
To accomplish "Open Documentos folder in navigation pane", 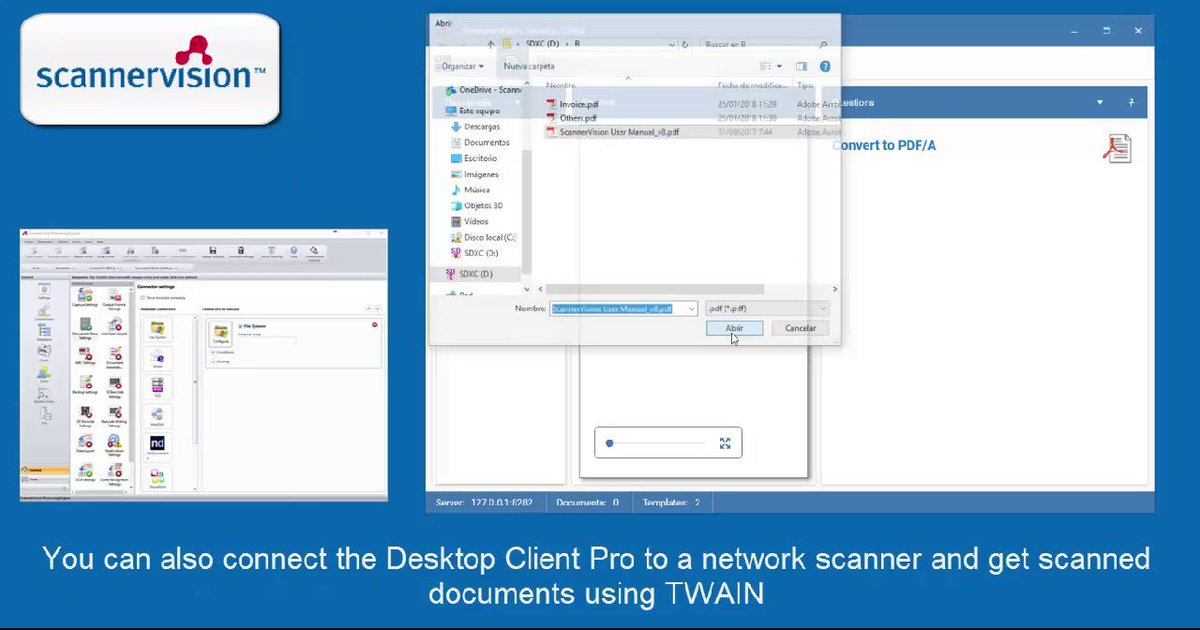I will pyautogui.click(x=478, y=142).
